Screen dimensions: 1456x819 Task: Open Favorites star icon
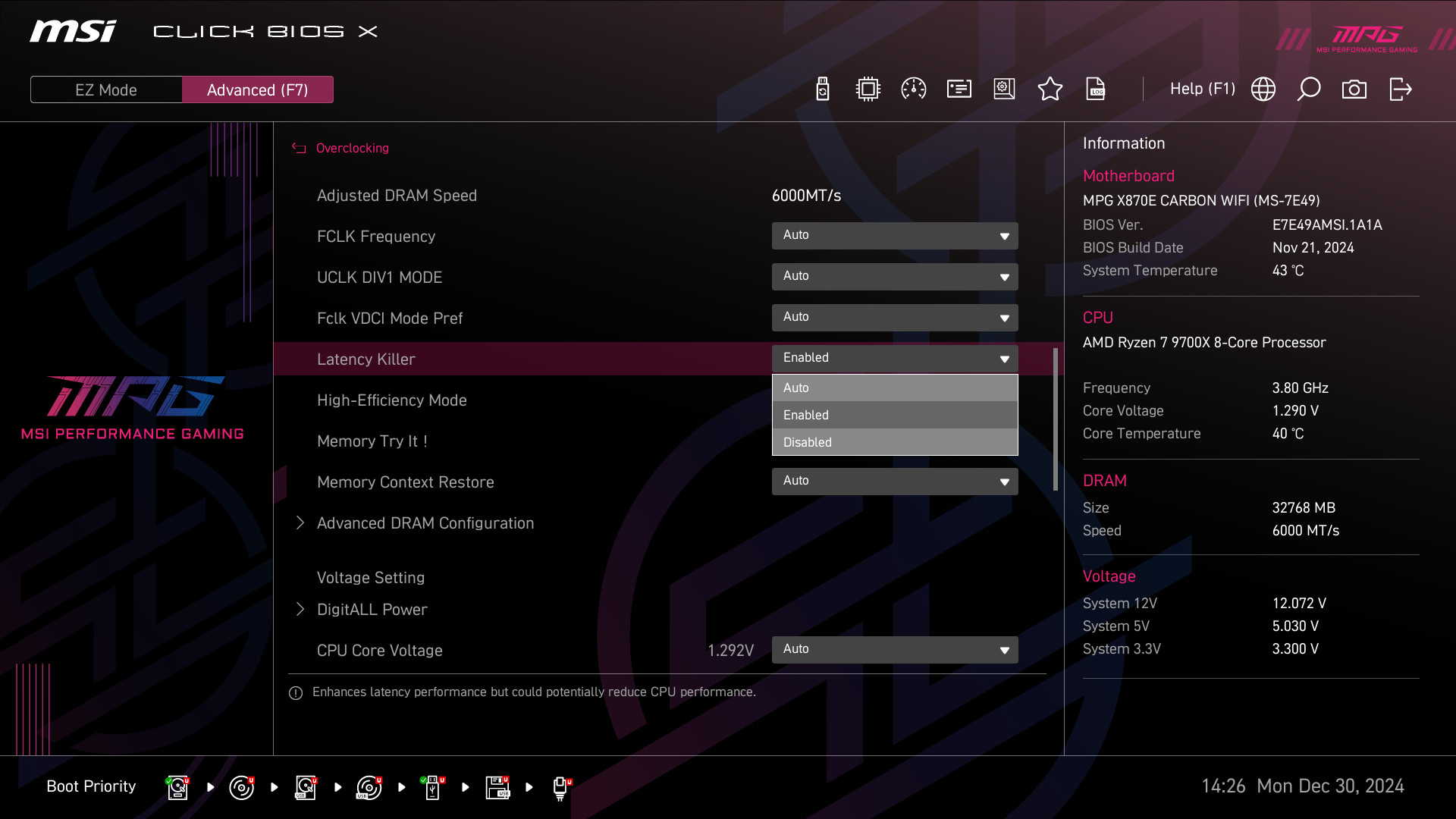click(1050, 89)
